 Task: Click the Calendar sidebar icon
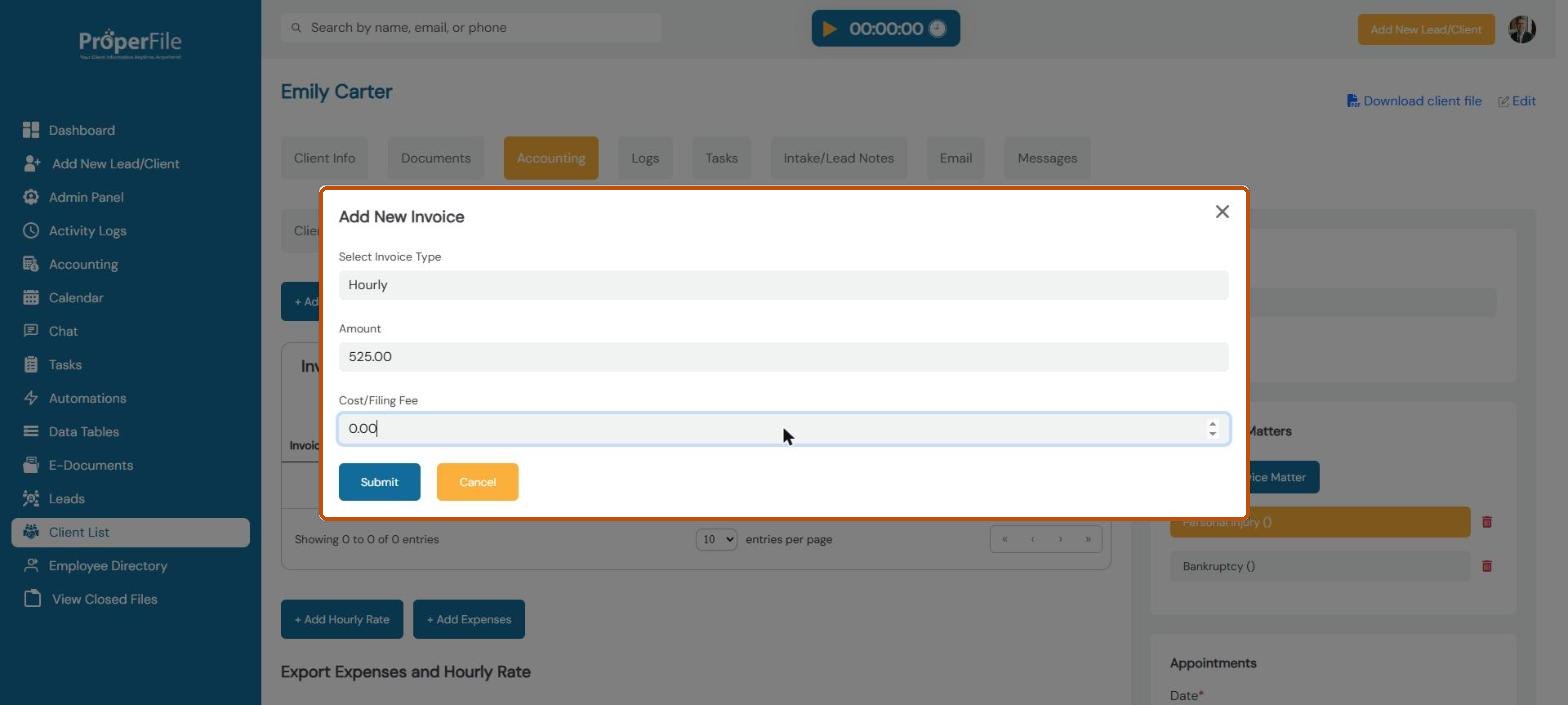[x=31, y=297]
